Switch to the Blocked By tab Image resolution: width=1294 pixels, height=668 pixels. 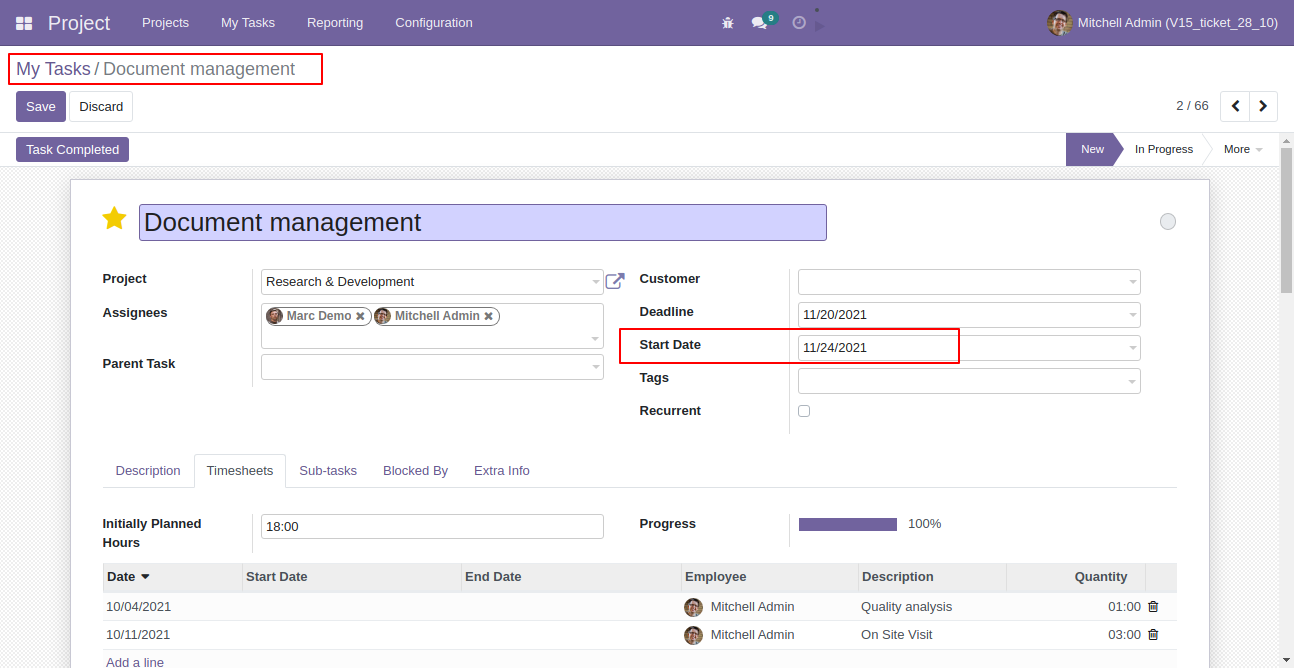point(415,471)
